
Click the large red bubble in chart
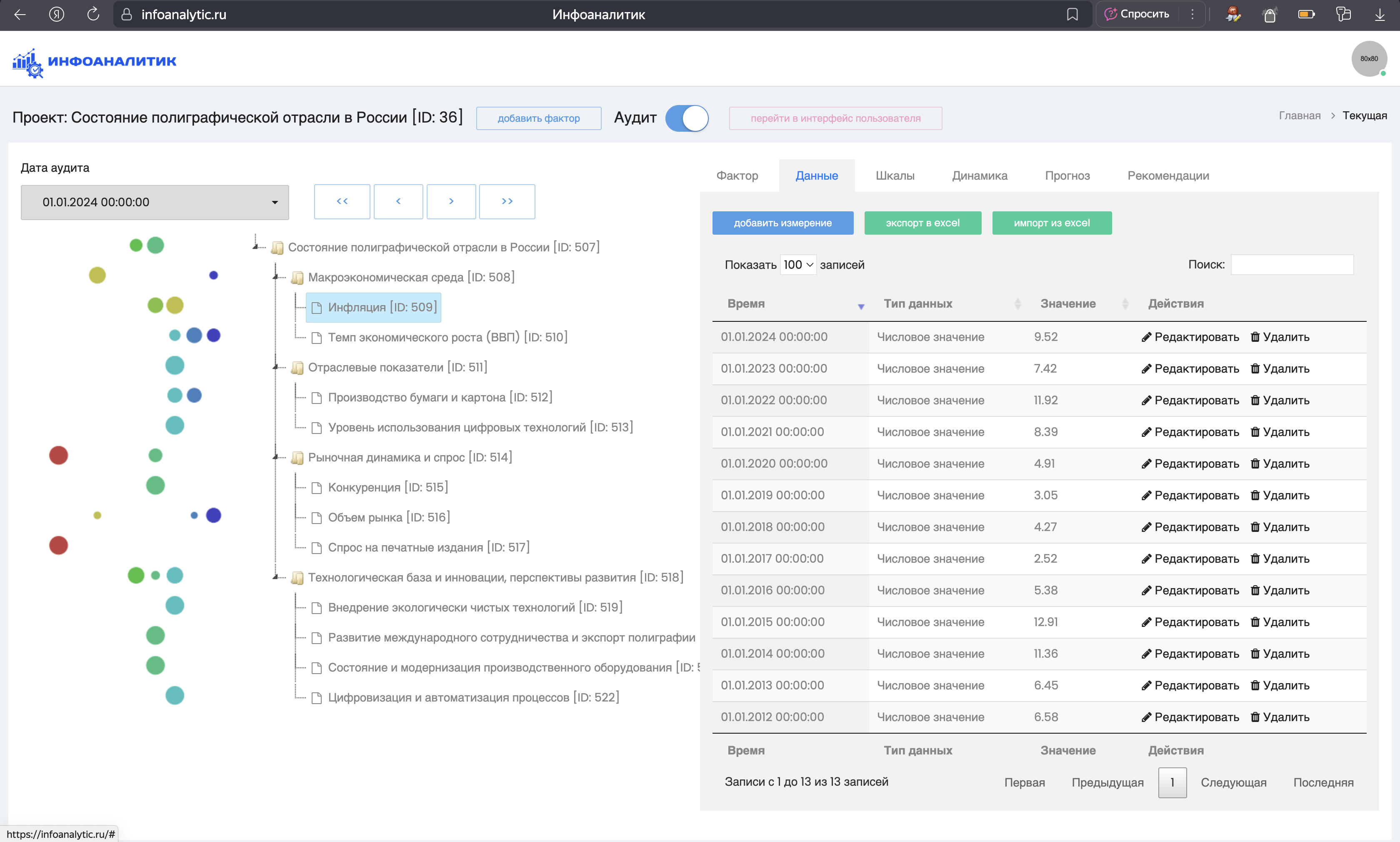click(x=58, y=455)
